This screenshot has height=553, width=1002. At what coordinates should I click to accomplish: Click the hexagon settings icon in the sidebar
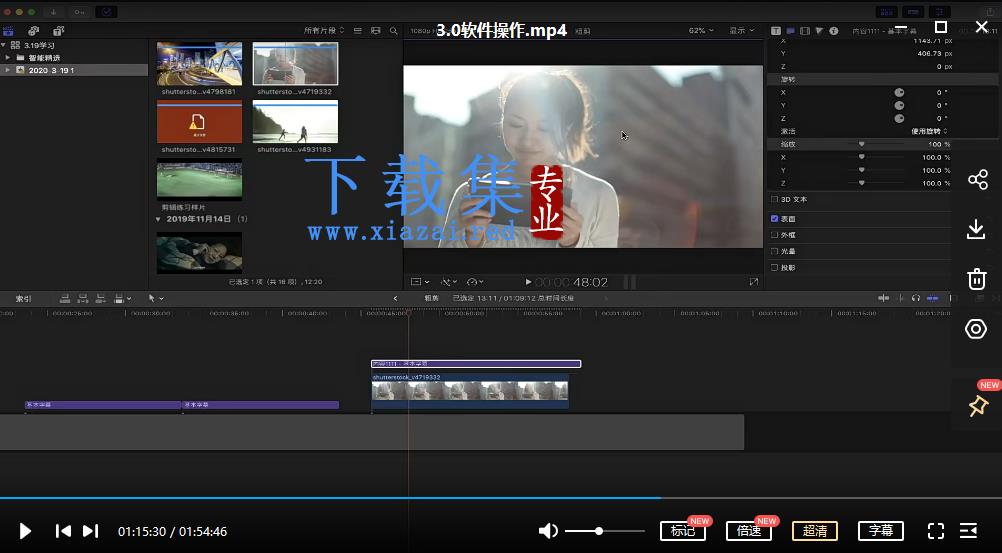[x=976, y=329]
